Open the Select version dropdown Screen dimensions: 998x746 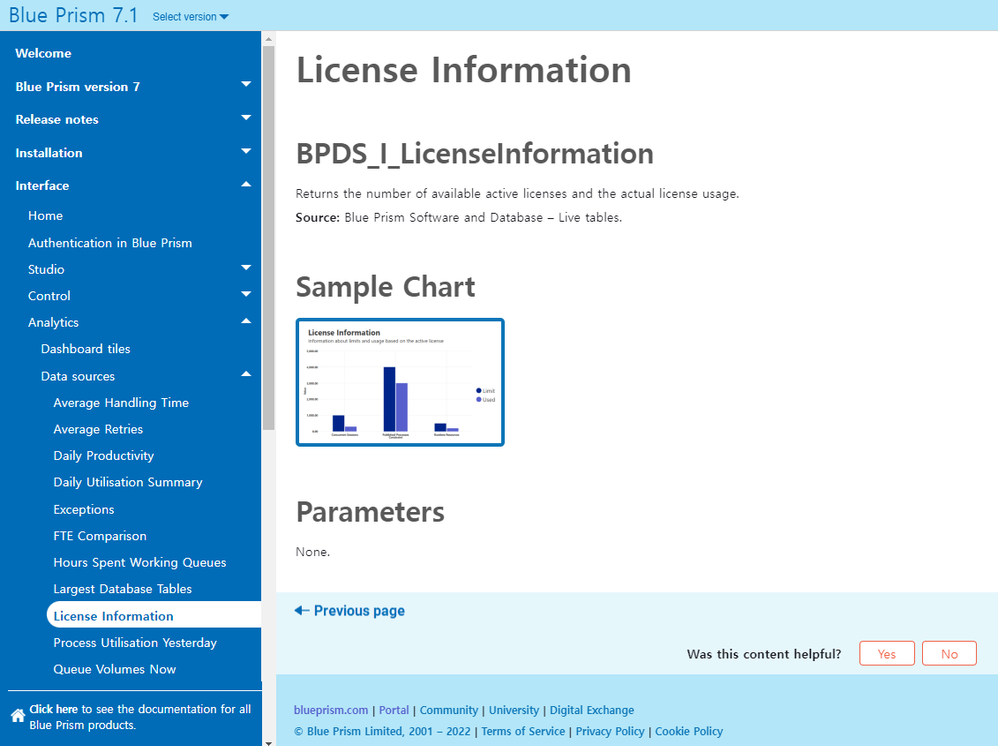190,17
